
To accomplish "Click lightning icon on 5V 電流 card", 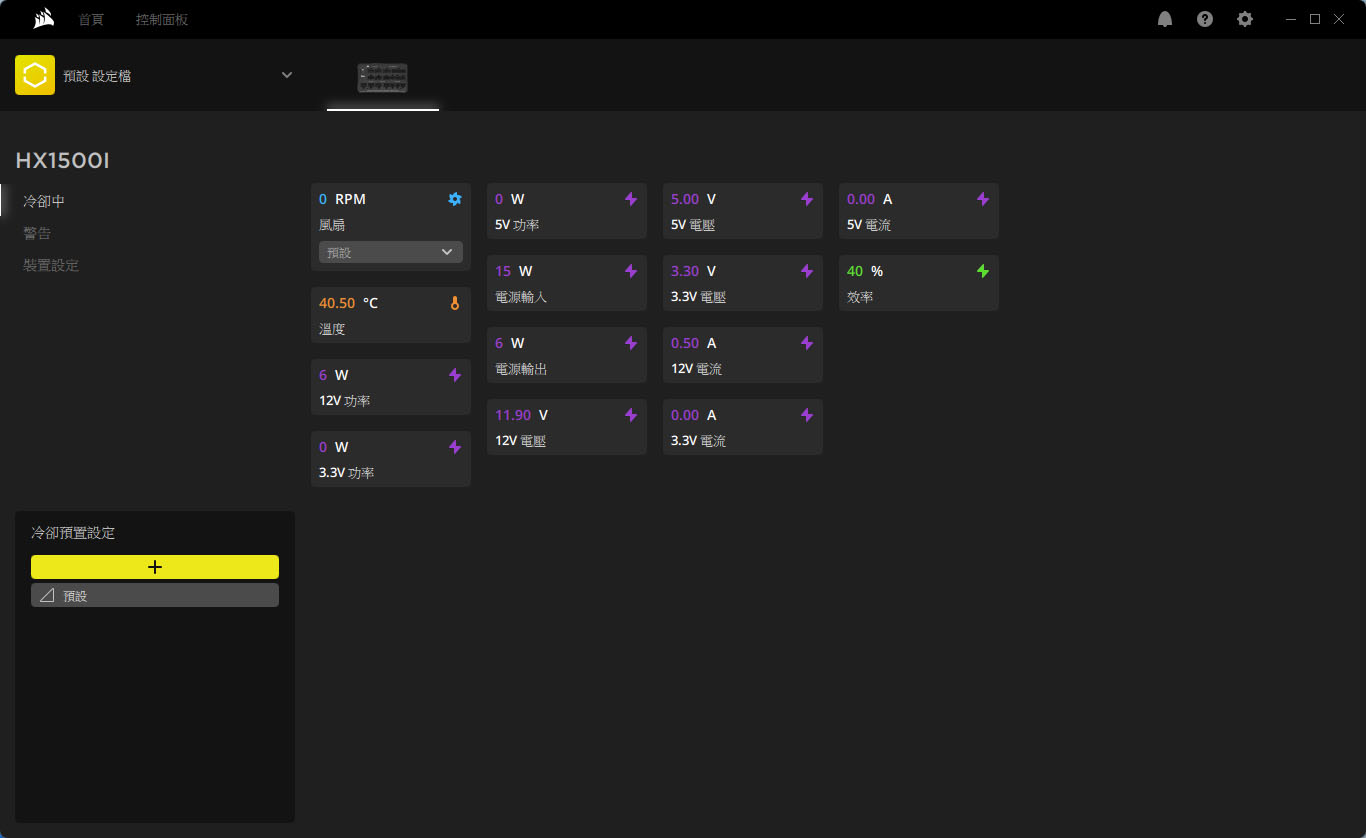I will point(983,199).
